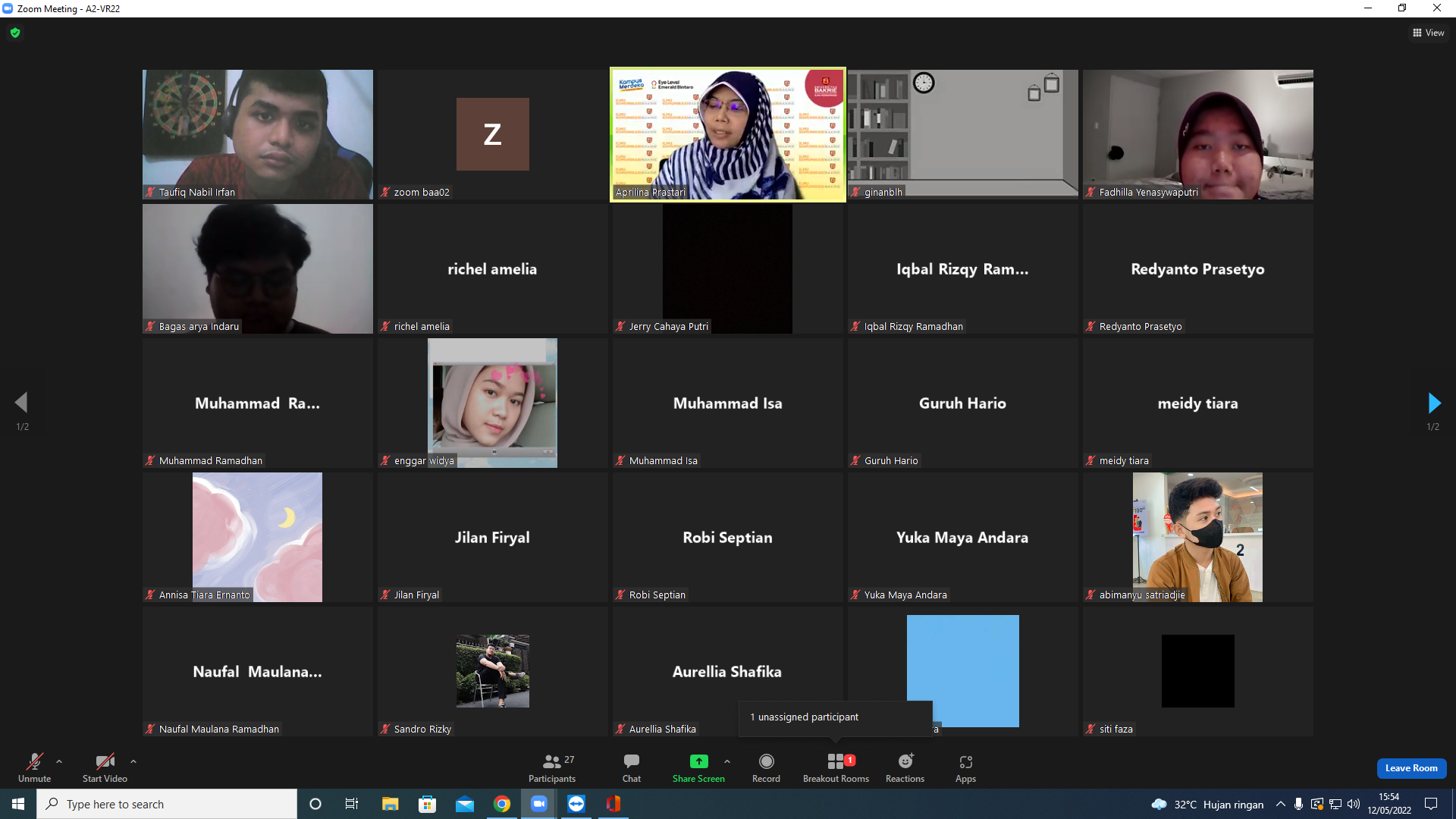Open audio options arrow next to Unmute
This screenshot has width=1456, height=819.
tap(59, 761)
